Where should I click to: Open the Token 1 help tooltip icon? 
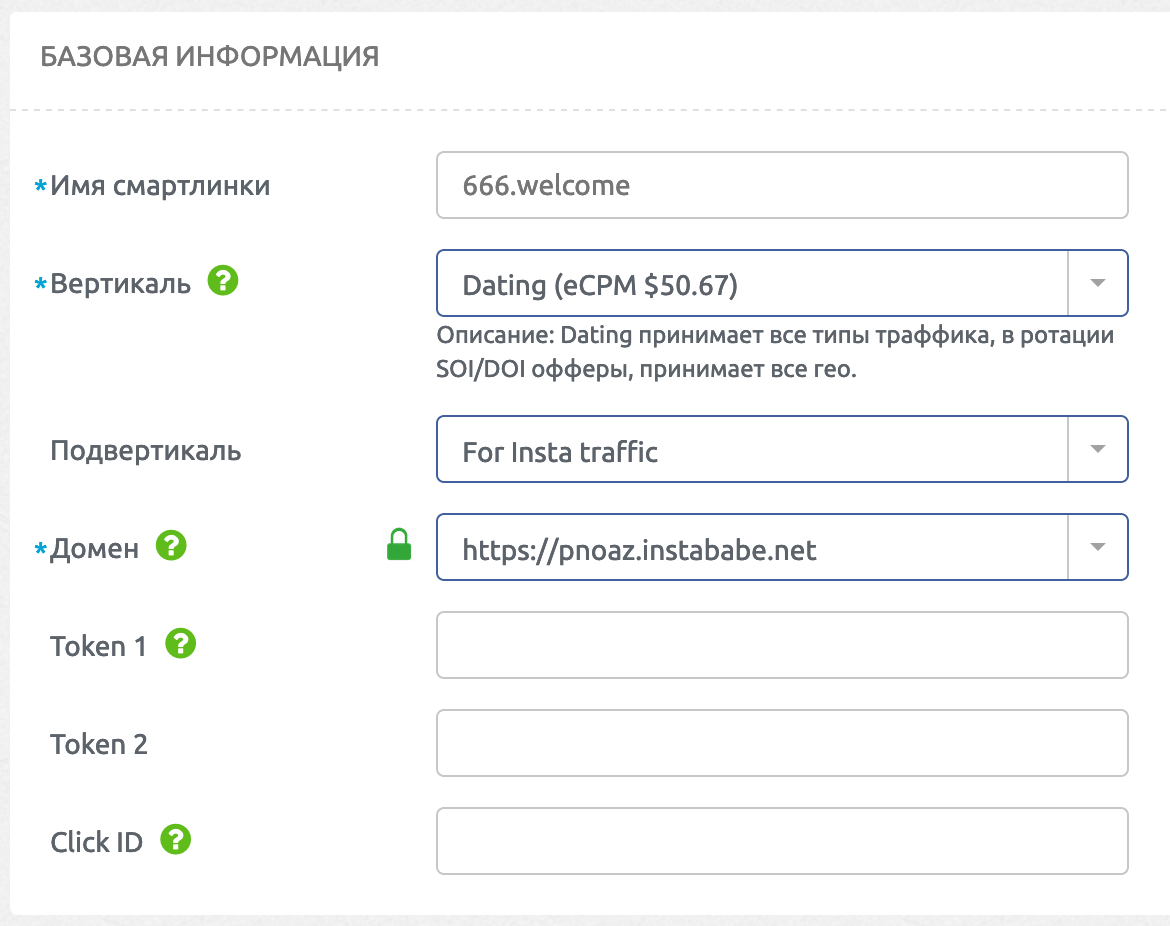181,644
